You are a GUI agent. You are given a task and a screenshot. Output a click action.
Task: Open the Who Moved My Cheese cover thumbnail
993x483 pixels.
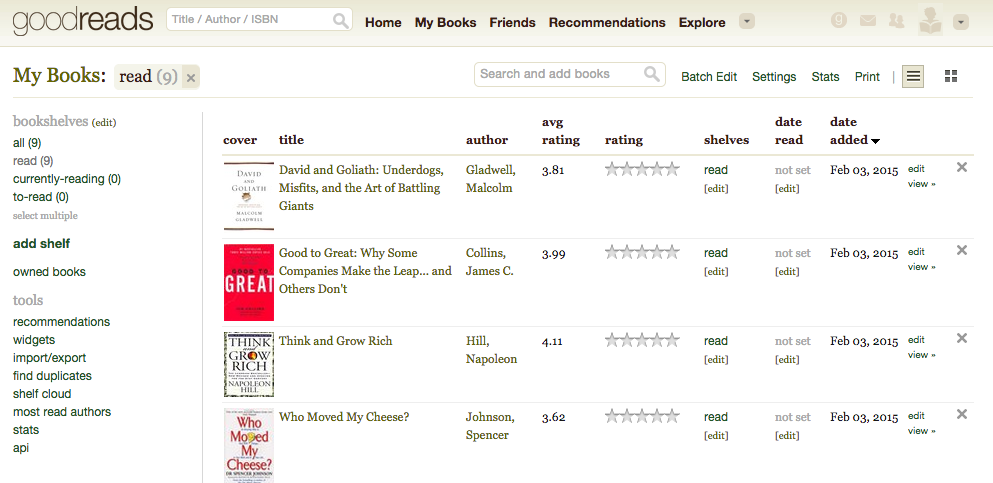point(249,445)
